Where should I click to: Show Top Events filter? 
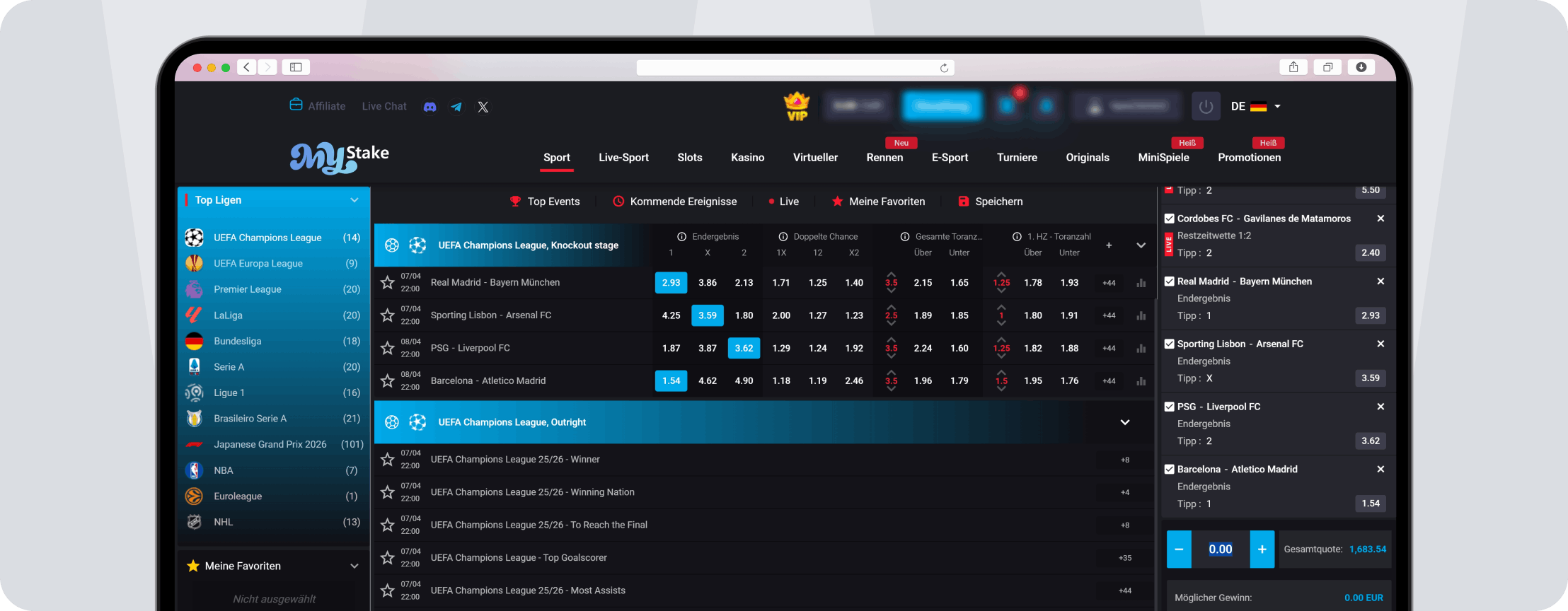tap(545, 202)
